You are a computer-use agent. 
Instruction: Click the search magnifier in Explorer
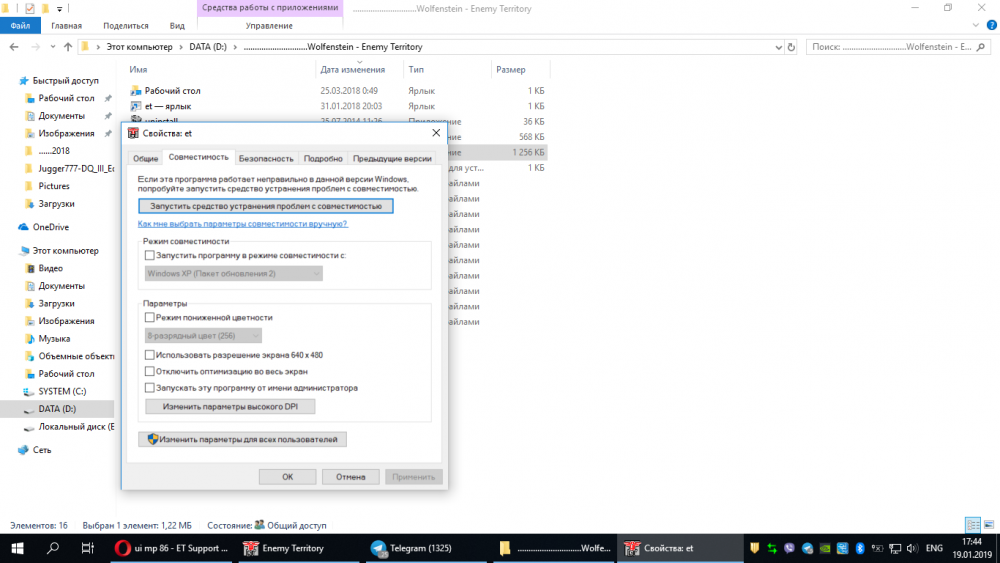pos(981,47)
